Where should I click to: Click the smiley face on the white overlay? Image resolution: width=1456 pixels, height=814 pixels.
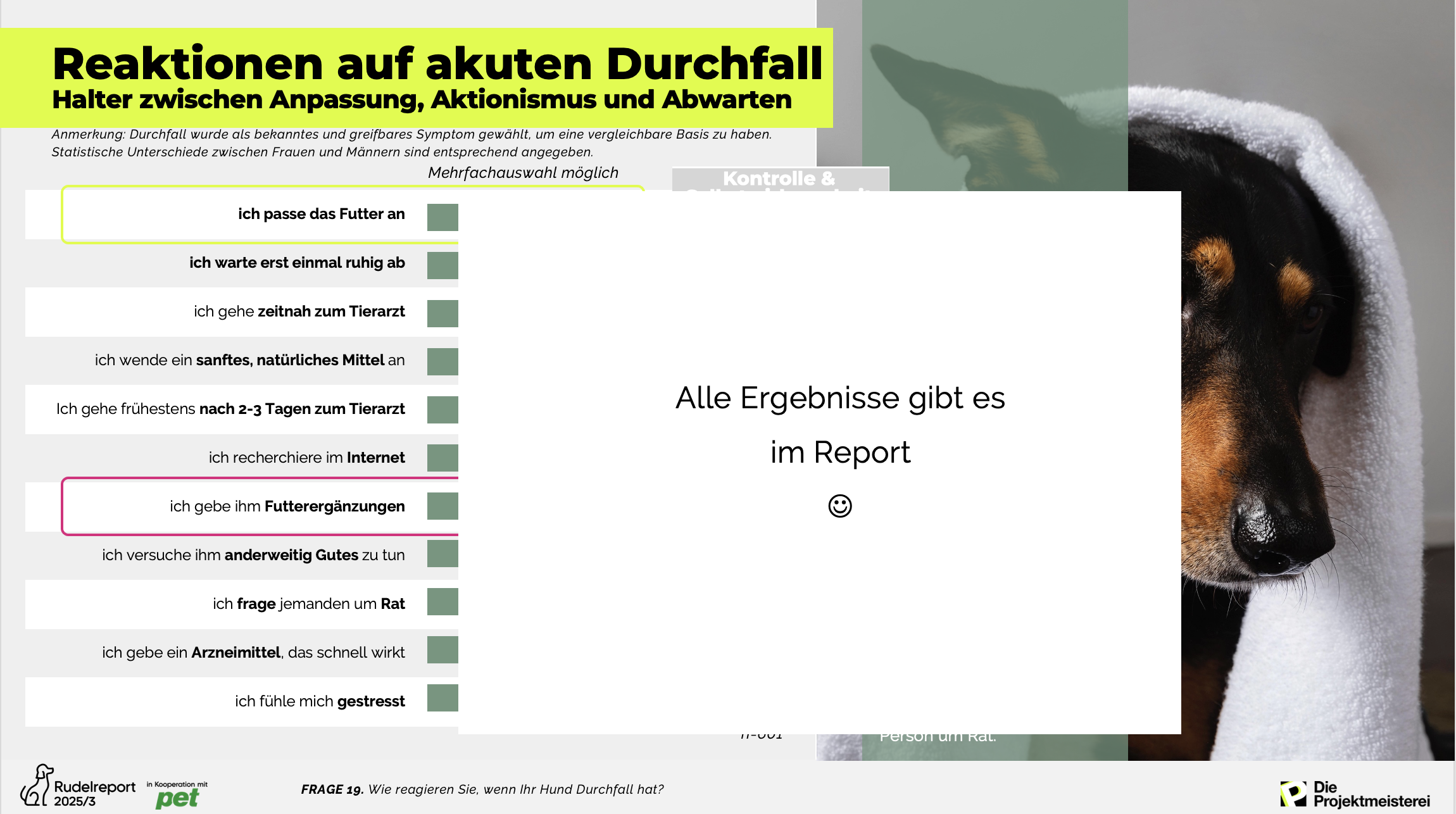tap(841, 506)
